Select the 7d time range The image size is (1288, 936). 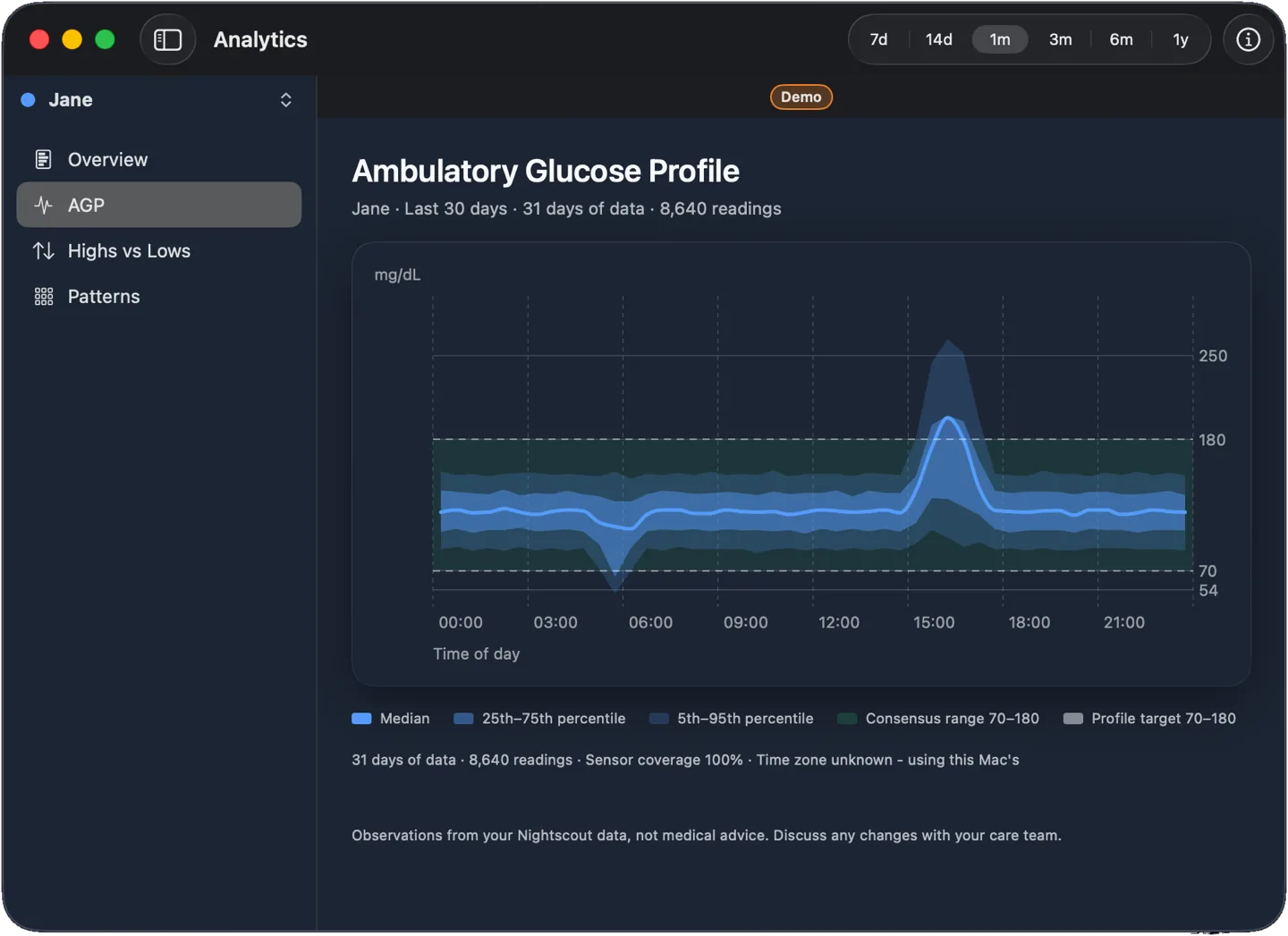point(878,39)
